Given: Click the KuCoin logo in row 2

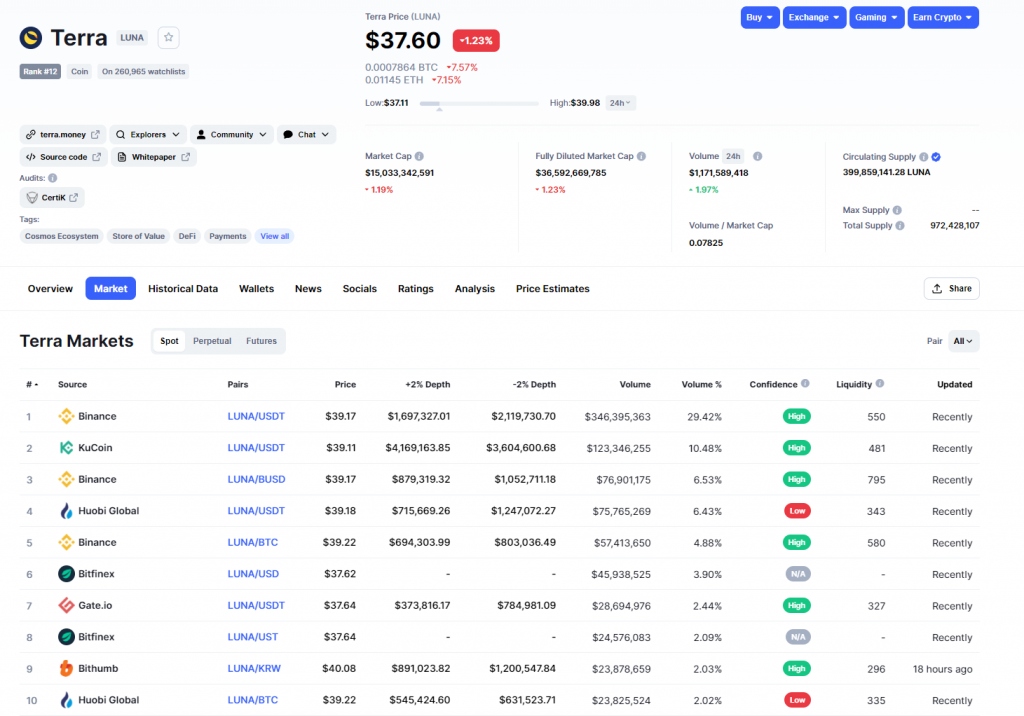Looking at the screenshot, I should [66, 448].
